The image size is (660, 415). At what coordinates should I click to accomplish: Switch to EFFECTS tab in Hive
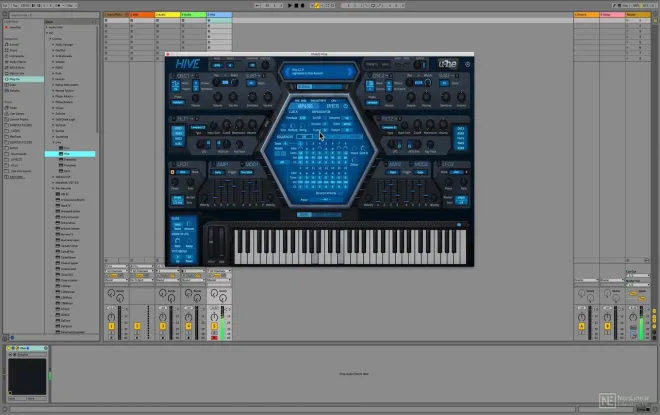[x=334, y=104]
